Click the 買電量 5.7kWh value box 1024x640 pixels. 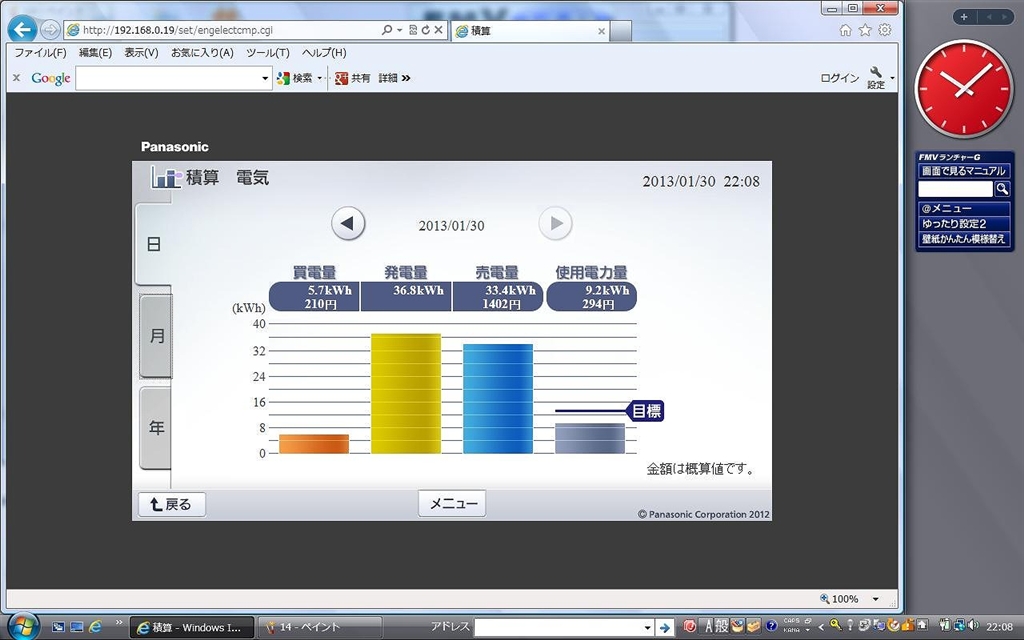[314, 297]
